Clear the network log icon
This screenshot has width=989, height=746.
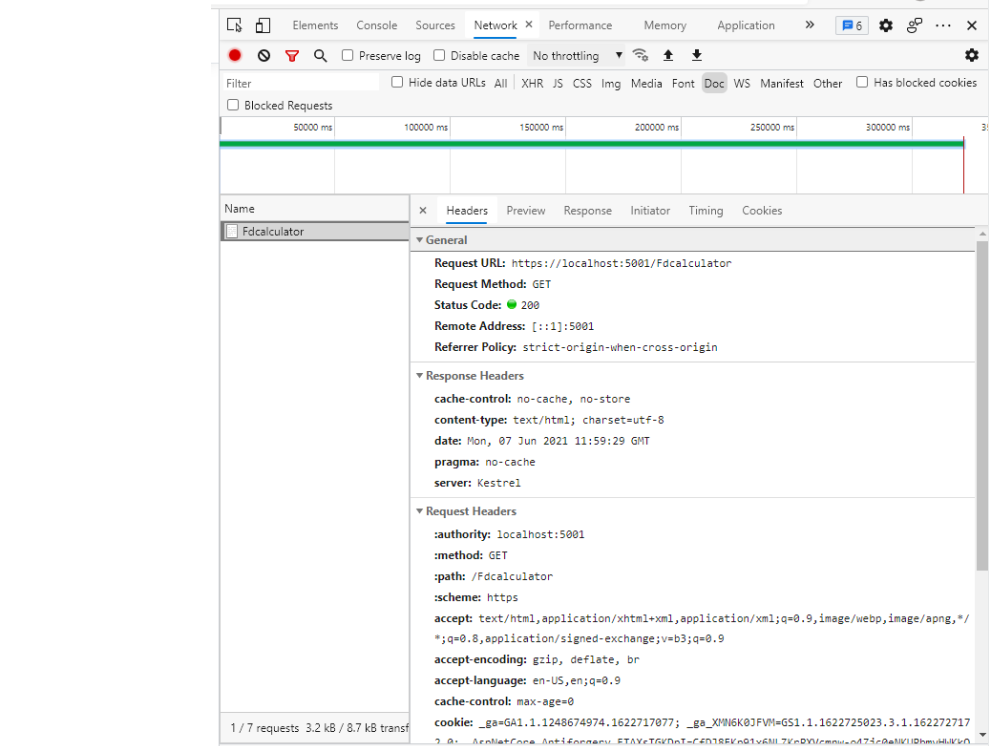coord(264,55)
